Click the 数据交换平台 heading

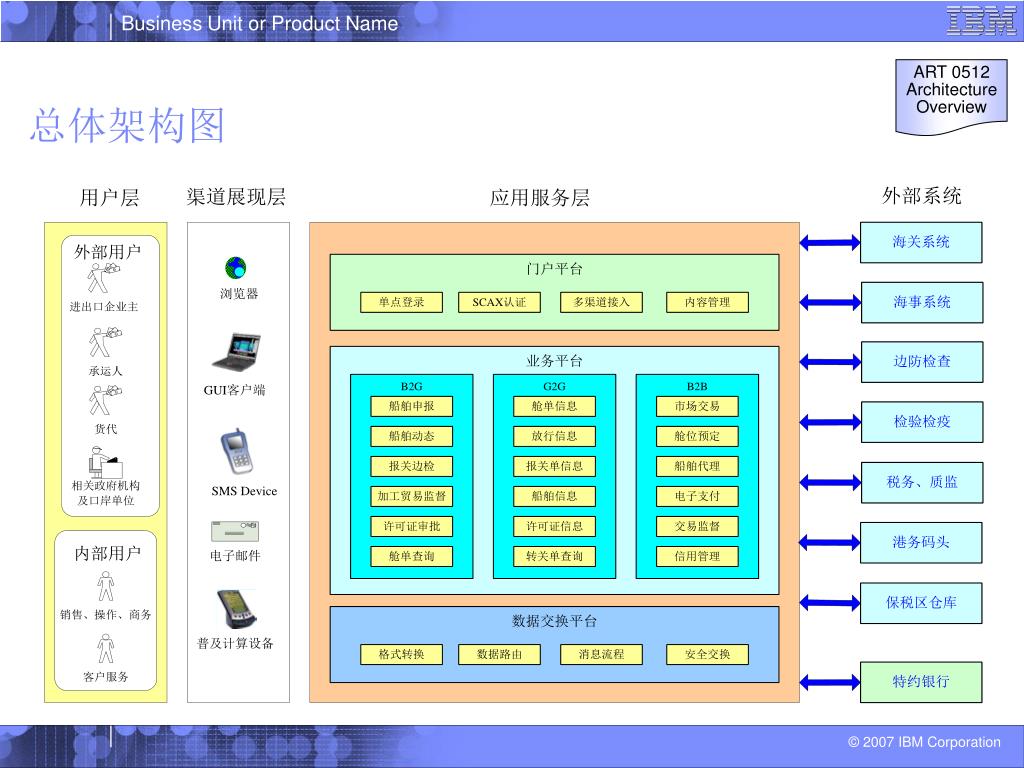click(x=554, y=621)
